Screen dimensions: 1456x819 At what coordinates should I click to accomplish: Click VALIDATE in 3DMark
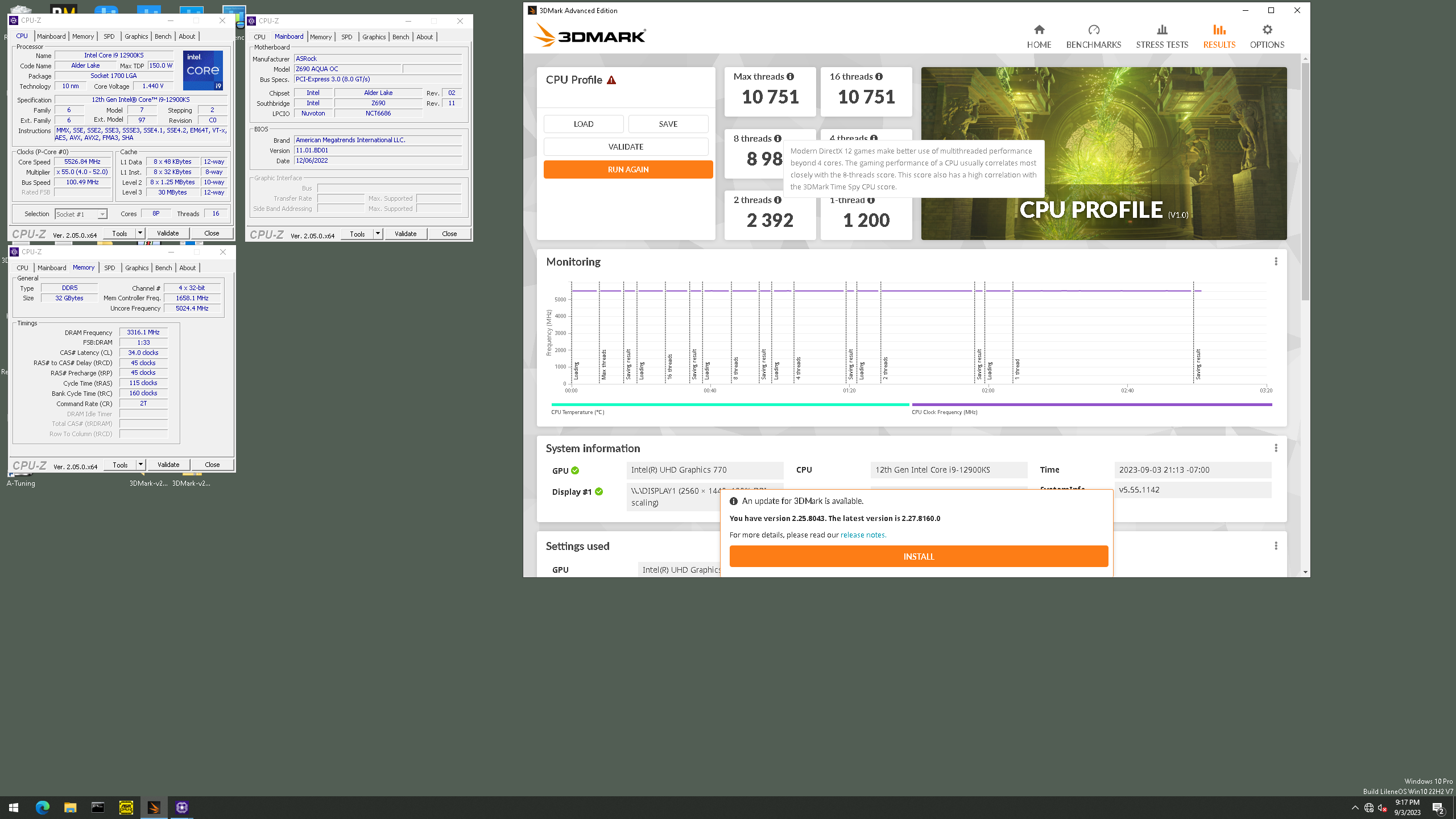point(626,147)
